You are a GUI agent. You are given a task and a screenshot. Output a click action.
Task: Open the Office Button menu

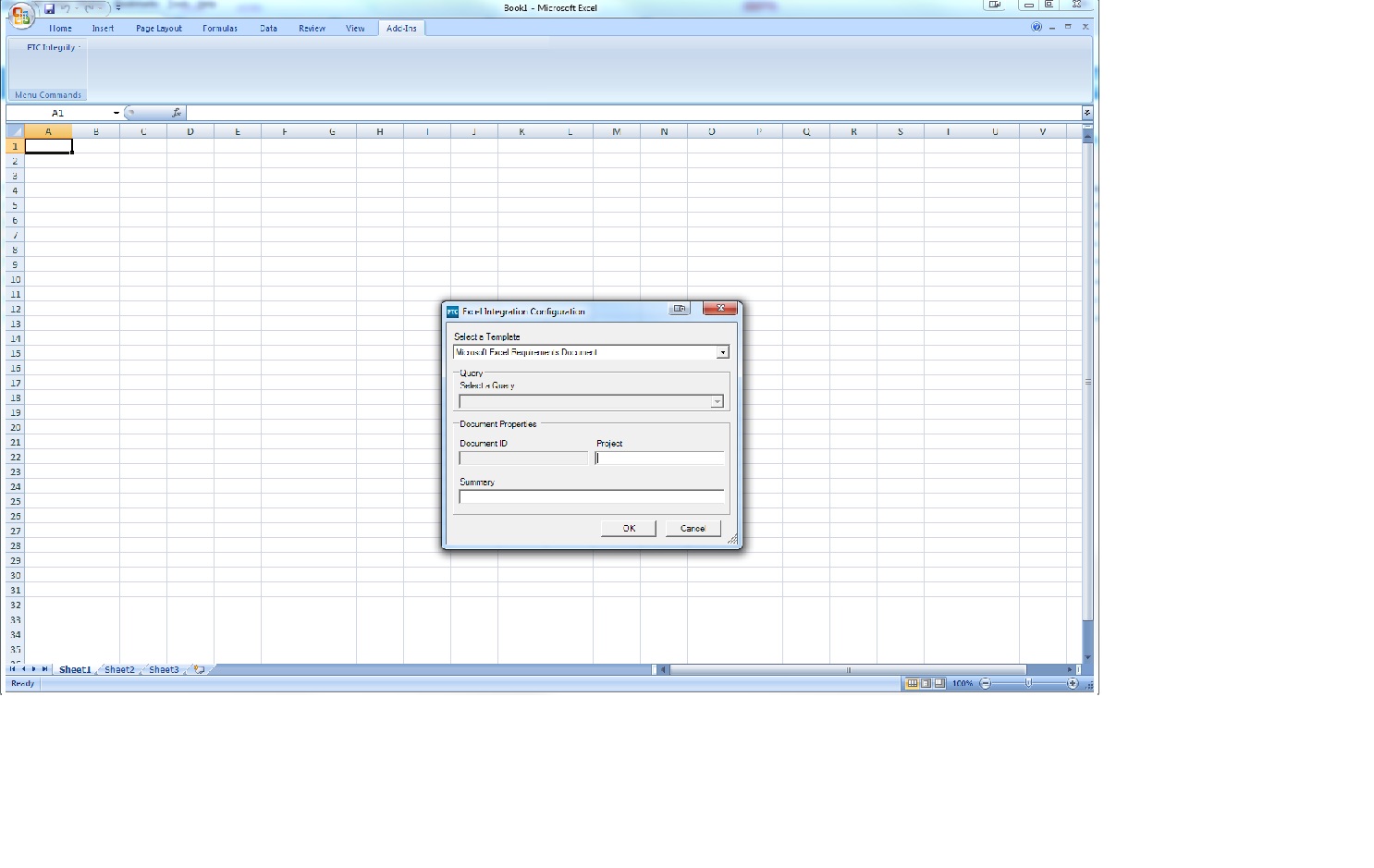tap(20, 14)
